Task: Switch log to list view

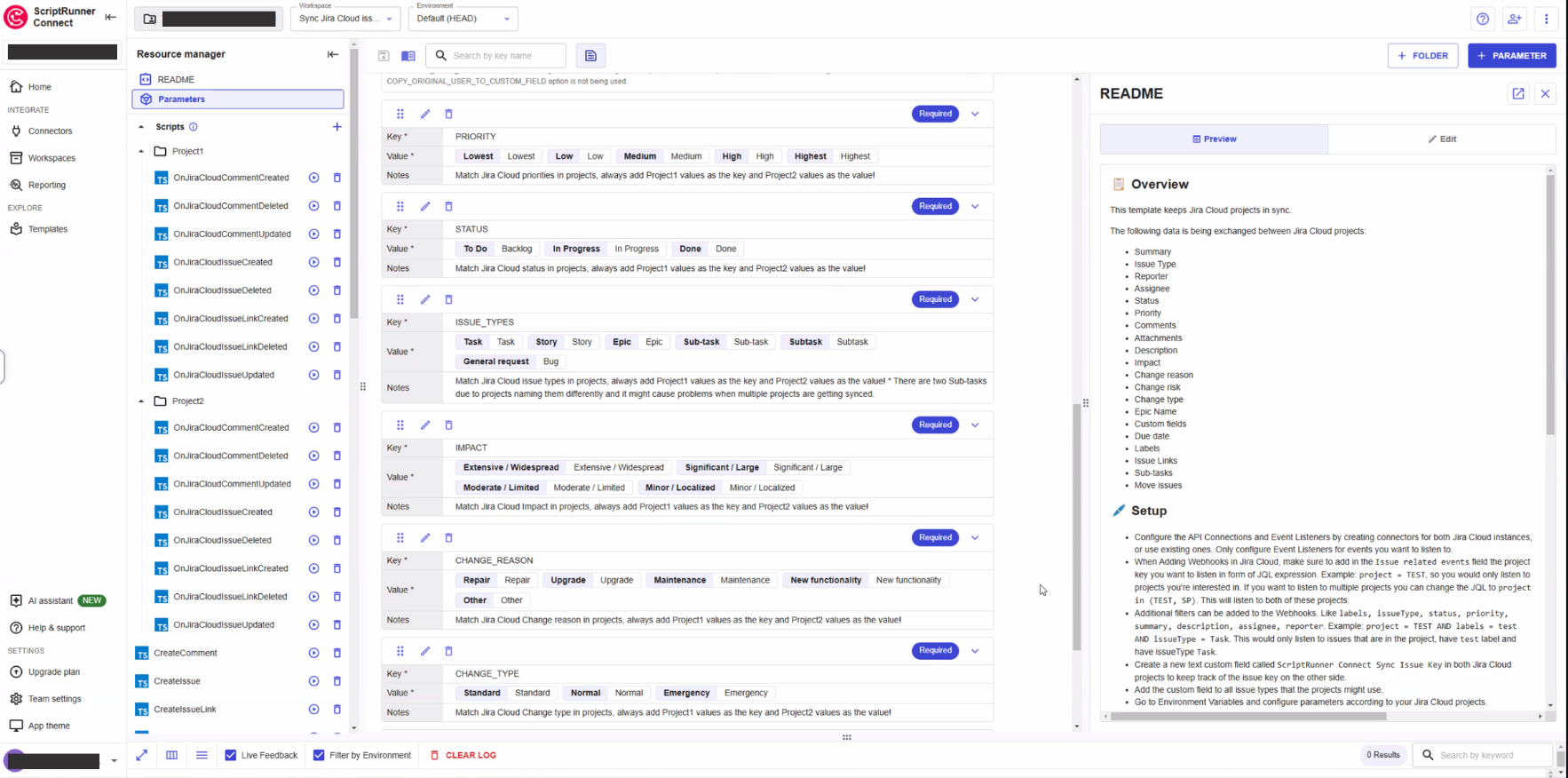Action: pyautogui.click(x=202, y=755)
